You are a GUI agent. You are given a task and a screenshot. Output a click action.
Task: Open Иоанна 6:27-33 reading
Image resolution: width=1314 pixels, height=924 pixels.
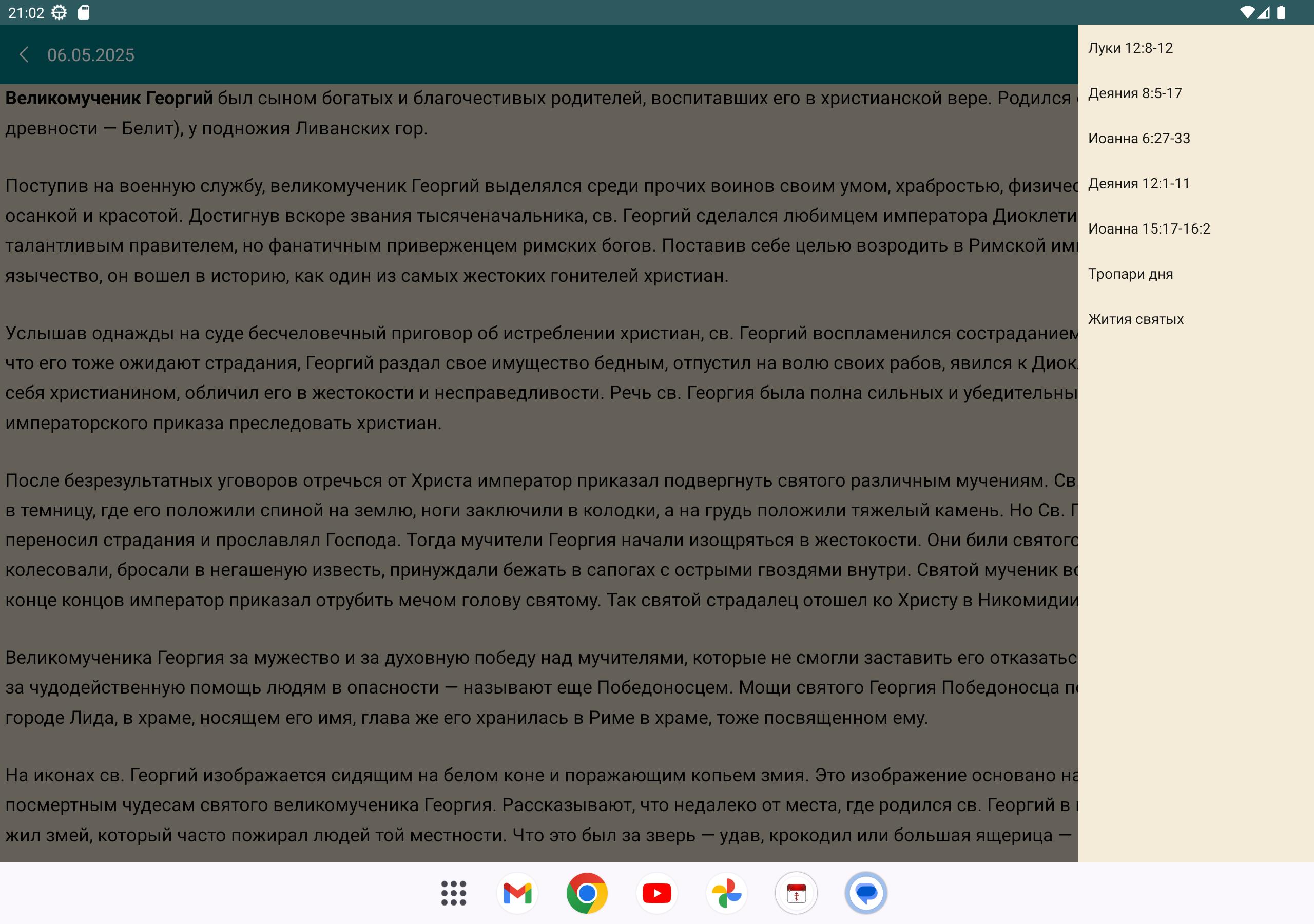click(1139, 139)
